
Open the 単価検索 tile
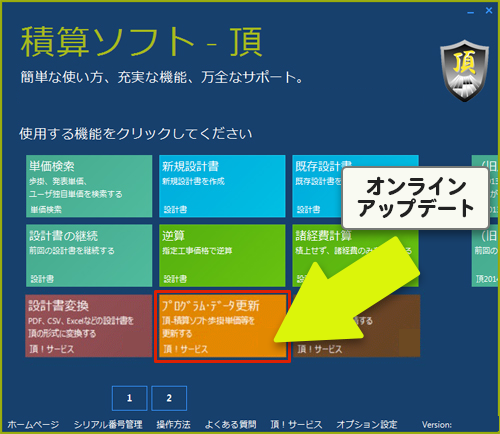(x=89, y=186)
